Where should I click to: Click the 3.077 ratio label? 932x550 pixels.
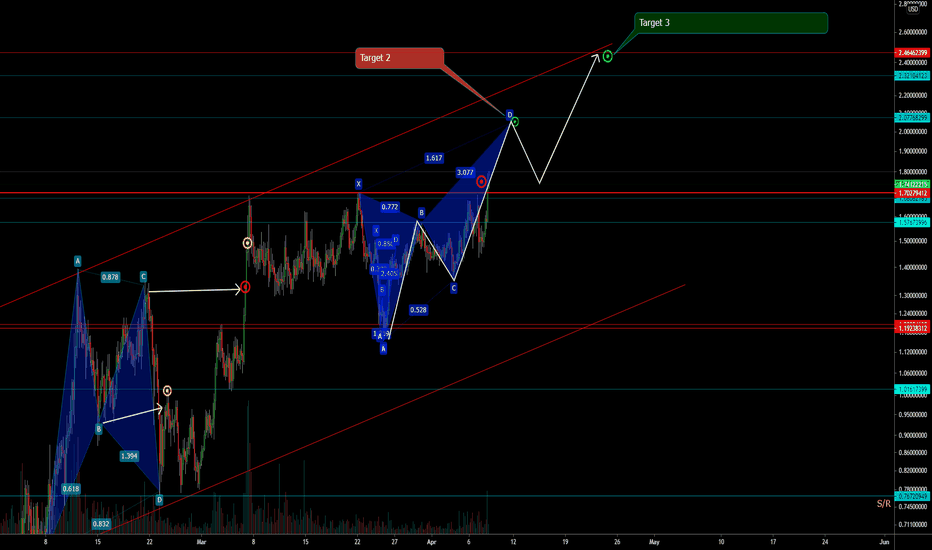pyautogui.click(x=465, y=172)
